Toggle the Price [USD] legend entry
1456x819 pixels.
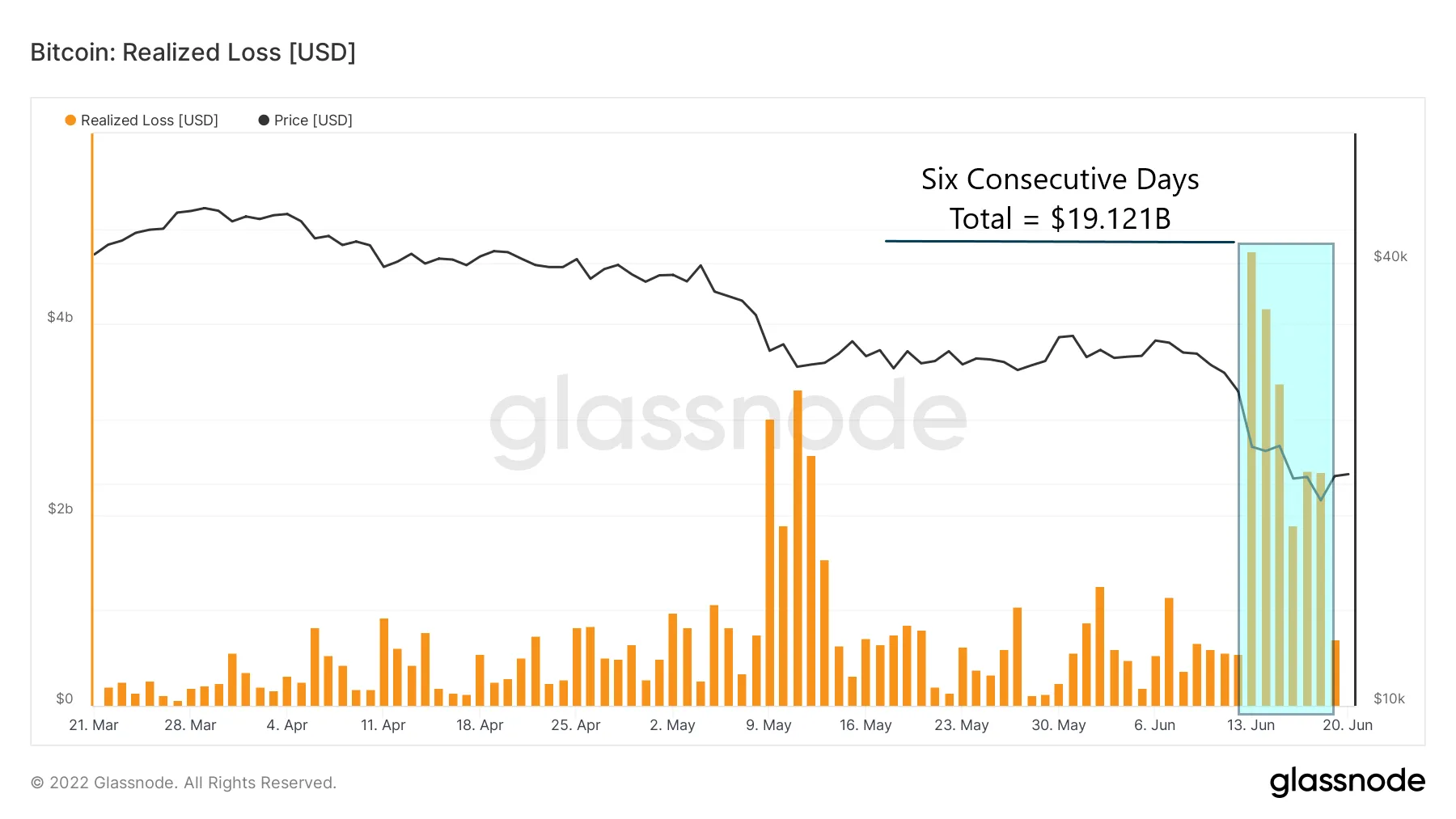pyautogui.click(x=306, y=120)
